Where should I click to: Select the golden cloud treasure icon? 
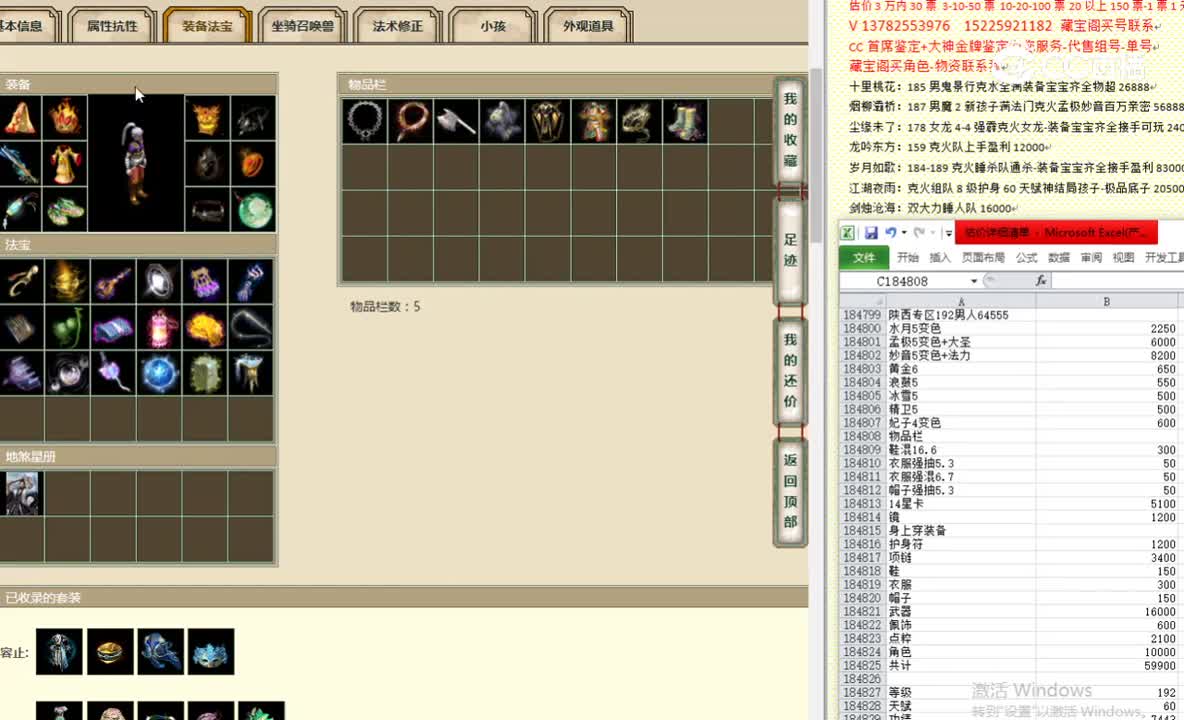(205, 327)
